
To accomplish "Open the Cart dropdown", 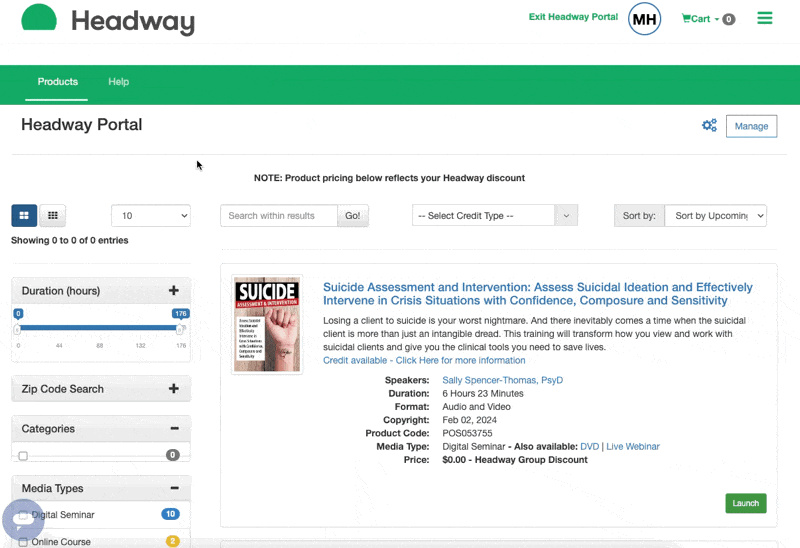I will (701, 19).
